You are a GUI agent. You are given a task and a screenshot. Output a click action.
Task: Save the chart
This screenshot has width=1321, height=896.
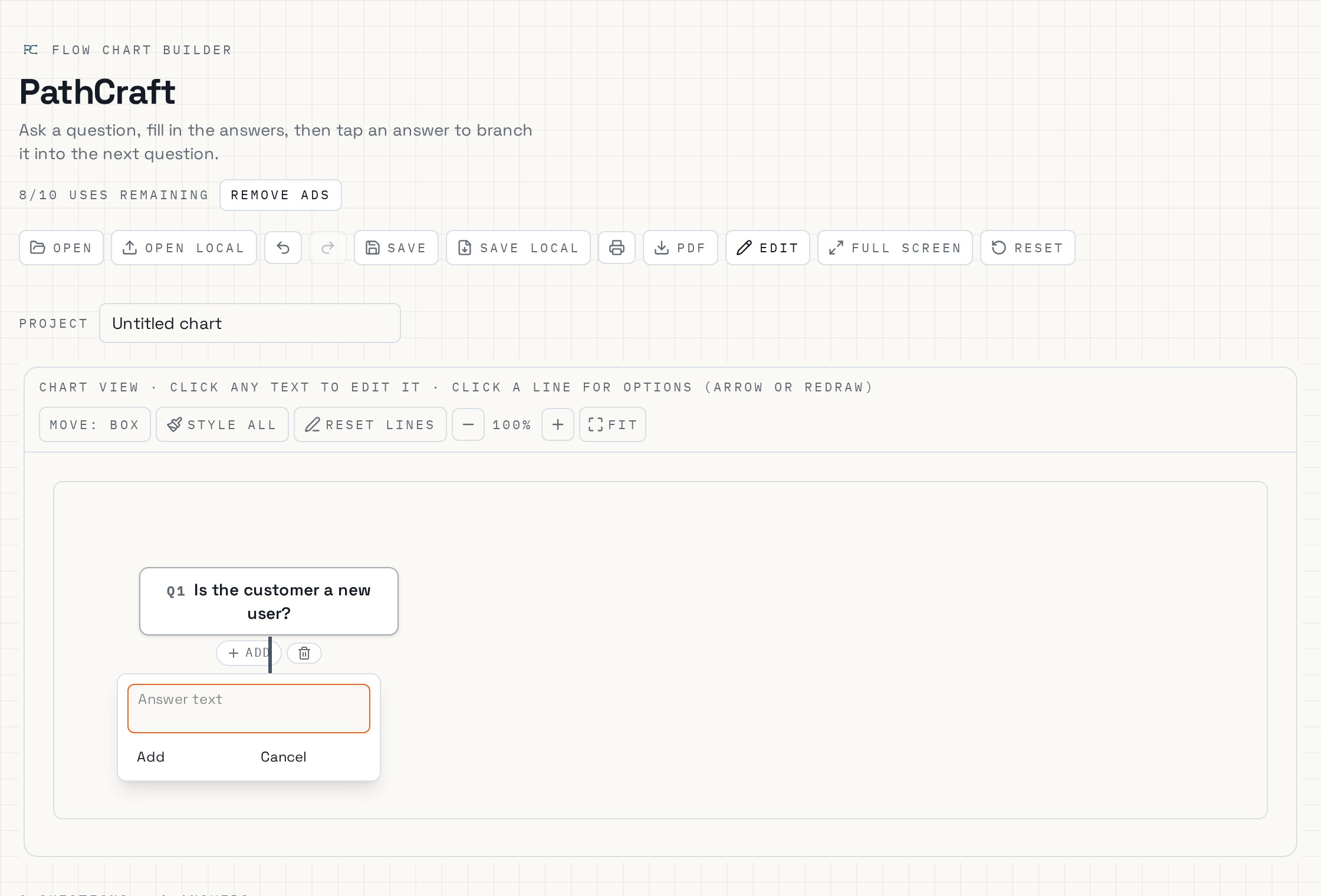pos(396,248)
